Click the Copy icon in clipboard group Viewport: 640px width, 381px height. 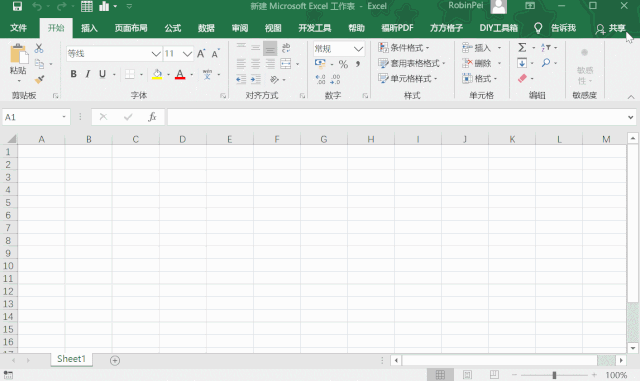tap(39, 64)
